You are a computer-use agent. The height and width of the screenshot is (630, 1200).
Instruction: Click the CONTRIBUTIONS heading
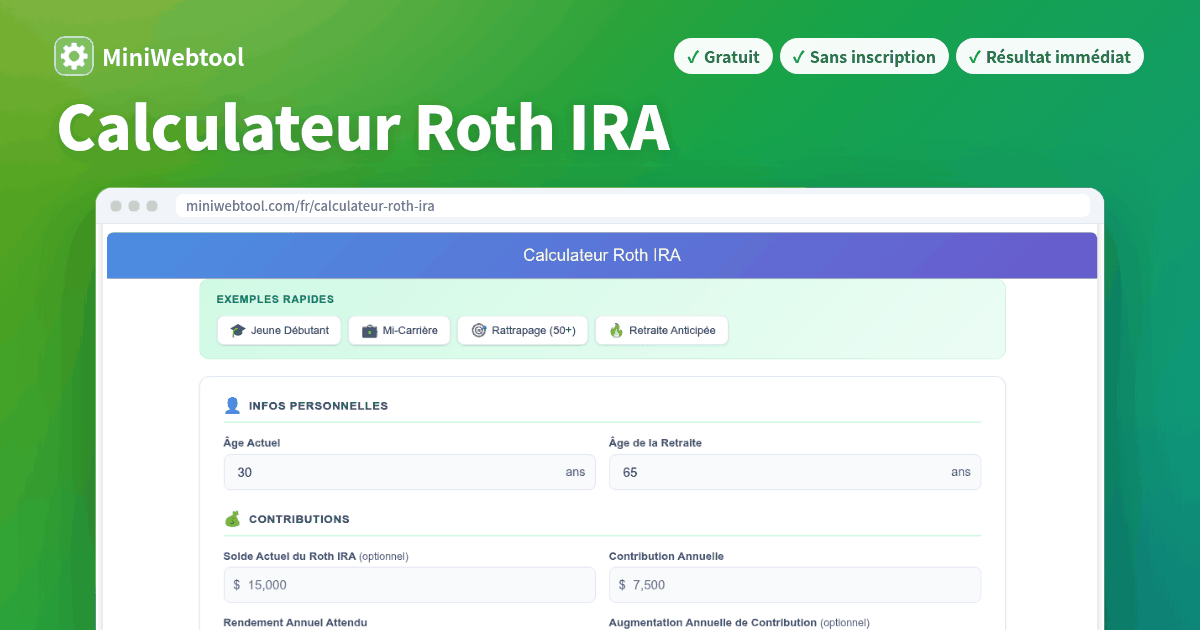pyautogui.click(x=299, y=519)
